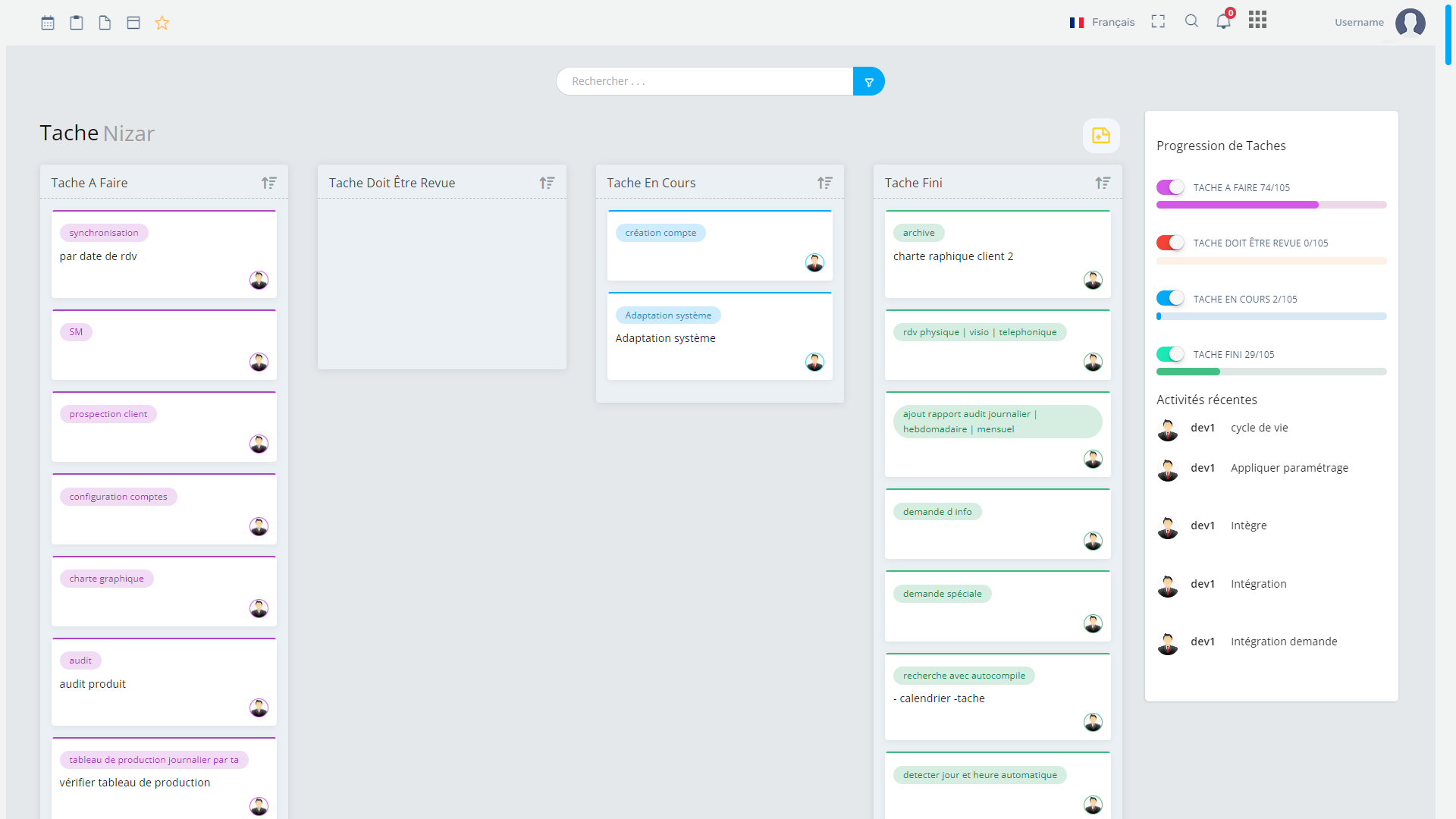Open the Français language selector
Viewport: 1456px width, 819px height.
1102,22
